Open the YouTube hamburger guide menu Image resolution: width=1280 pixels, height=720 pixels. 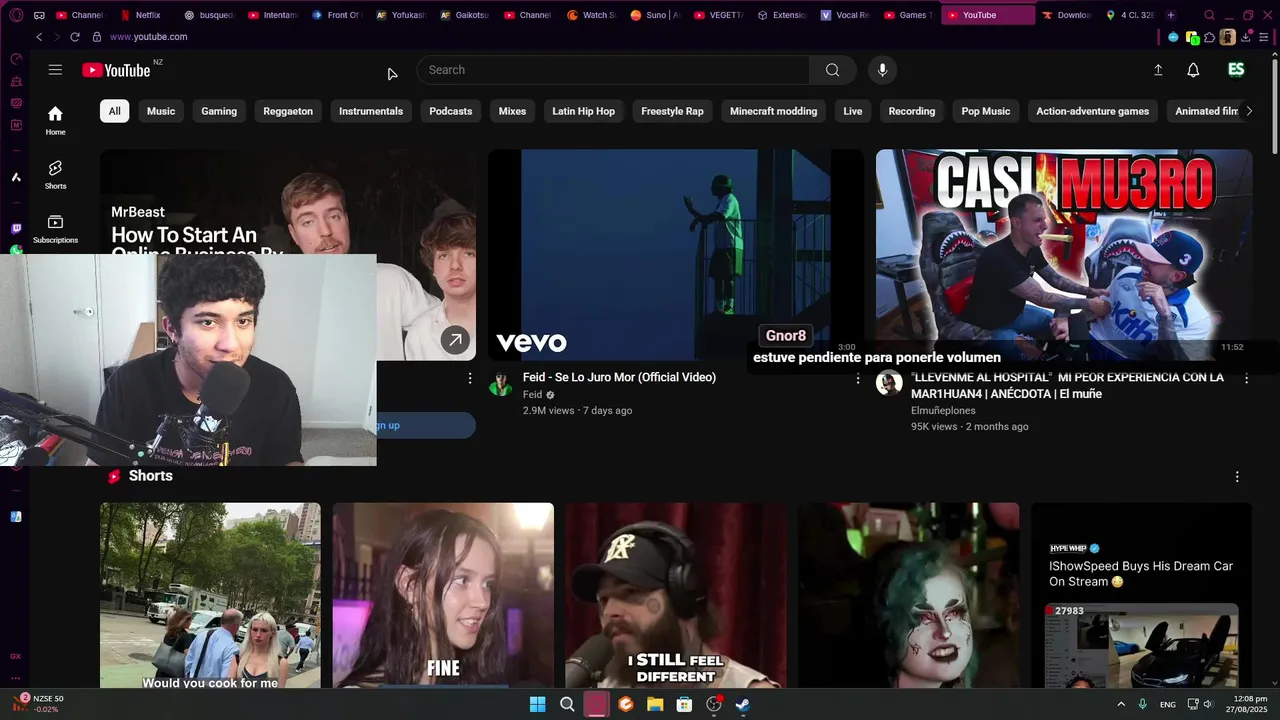click(x=55, y=70)
